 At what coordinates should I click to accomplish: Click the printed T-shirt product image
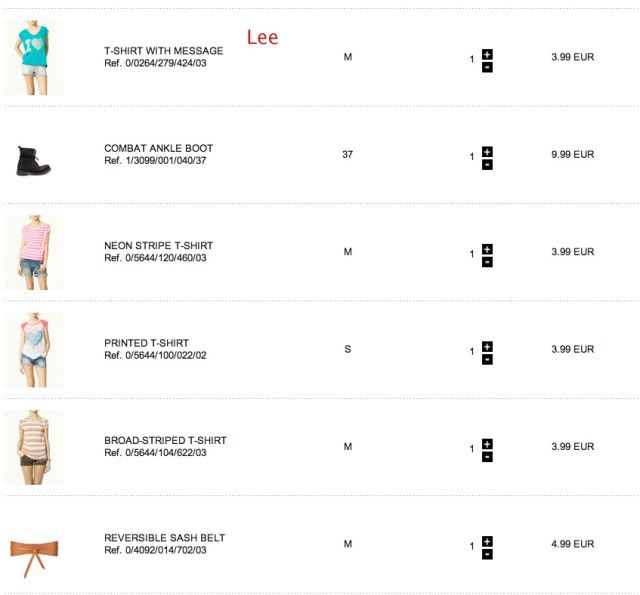point(33,350)
